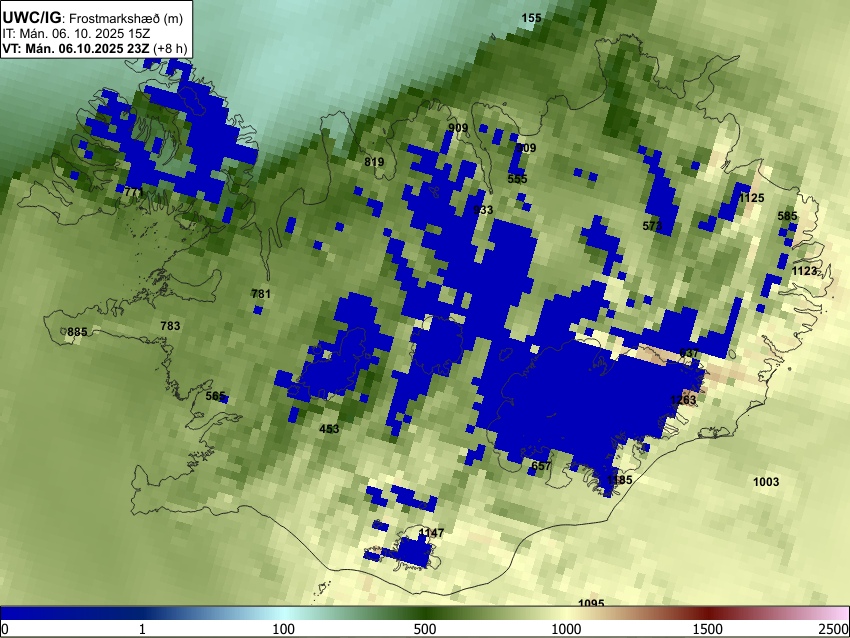Click the map value 565
The image size is (850, 638).
coord(215,396)
